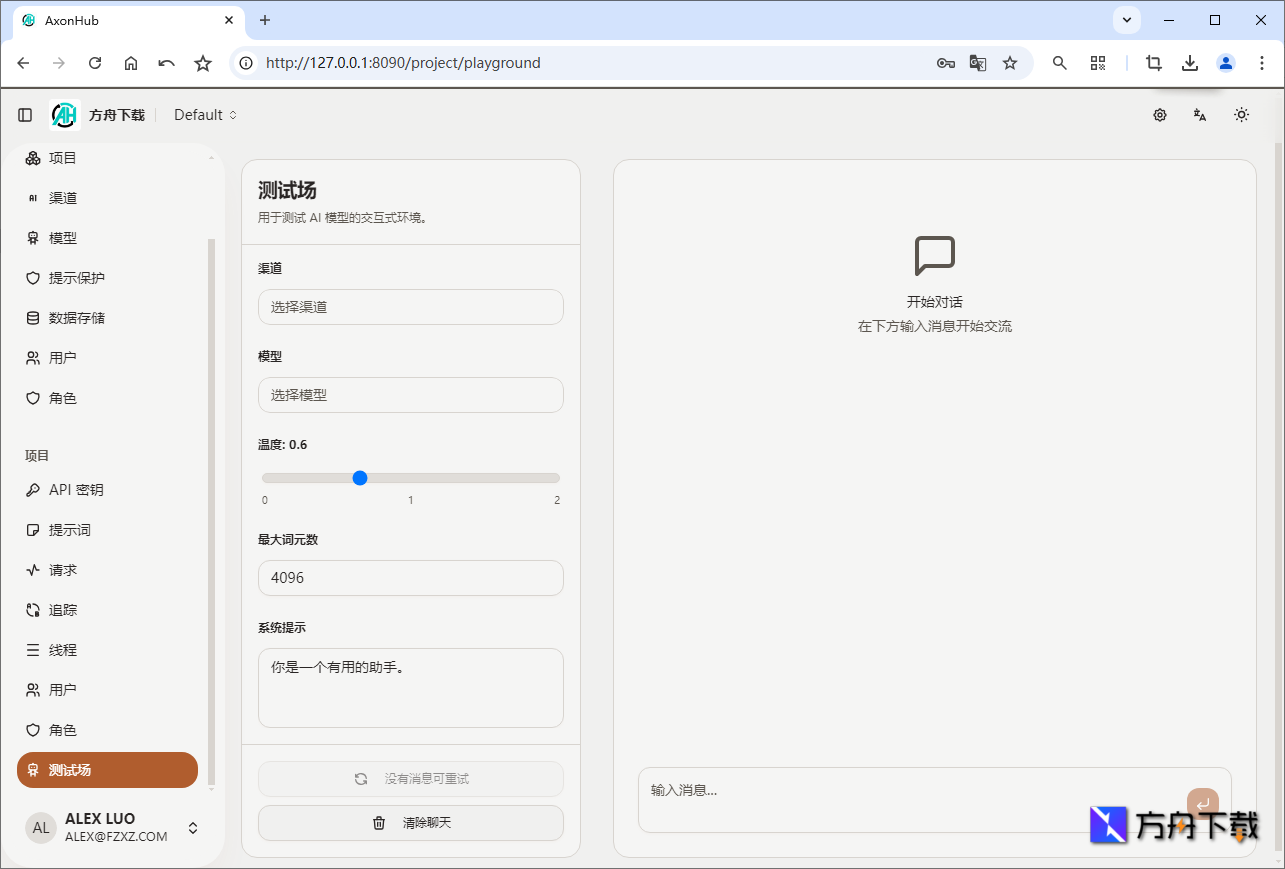Open the API 密钥 section
Image resolution: width=1285 pixels, height=869 pixels.
pos(75,489)
